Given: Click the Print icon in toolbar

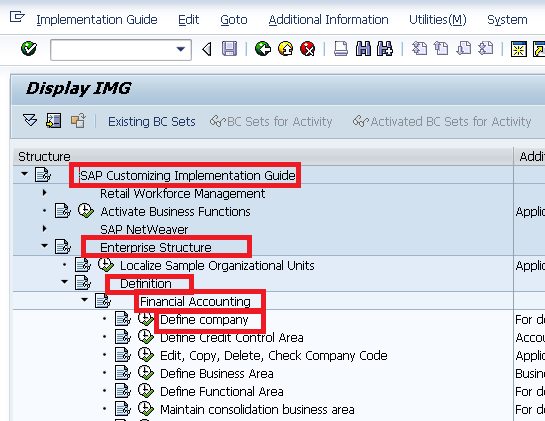Looking at the screenshot, I should [x=341, y=49].
